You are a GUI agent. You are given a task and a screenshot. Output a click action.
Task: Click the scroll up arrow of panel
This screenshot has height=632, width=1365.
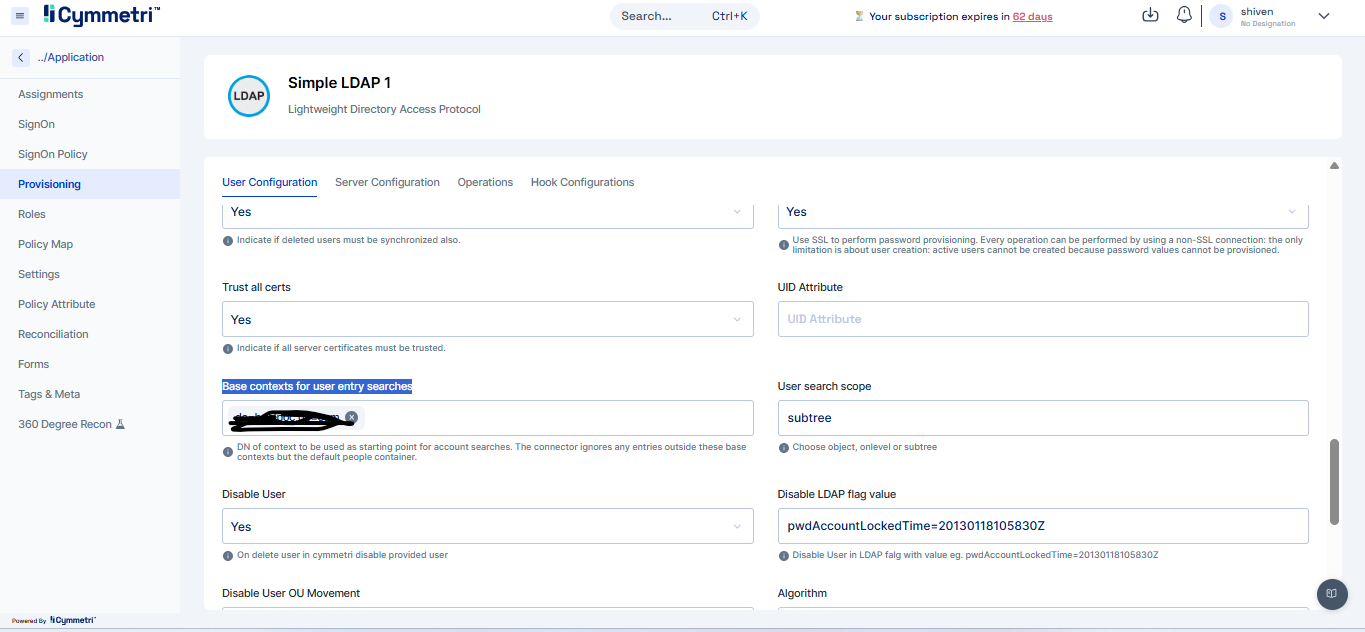[x=1334, y=166]
